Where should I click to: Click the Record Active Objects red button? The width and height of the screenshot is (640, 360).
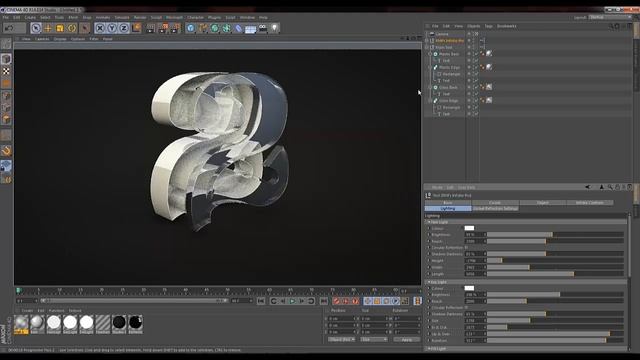[336, 301]
